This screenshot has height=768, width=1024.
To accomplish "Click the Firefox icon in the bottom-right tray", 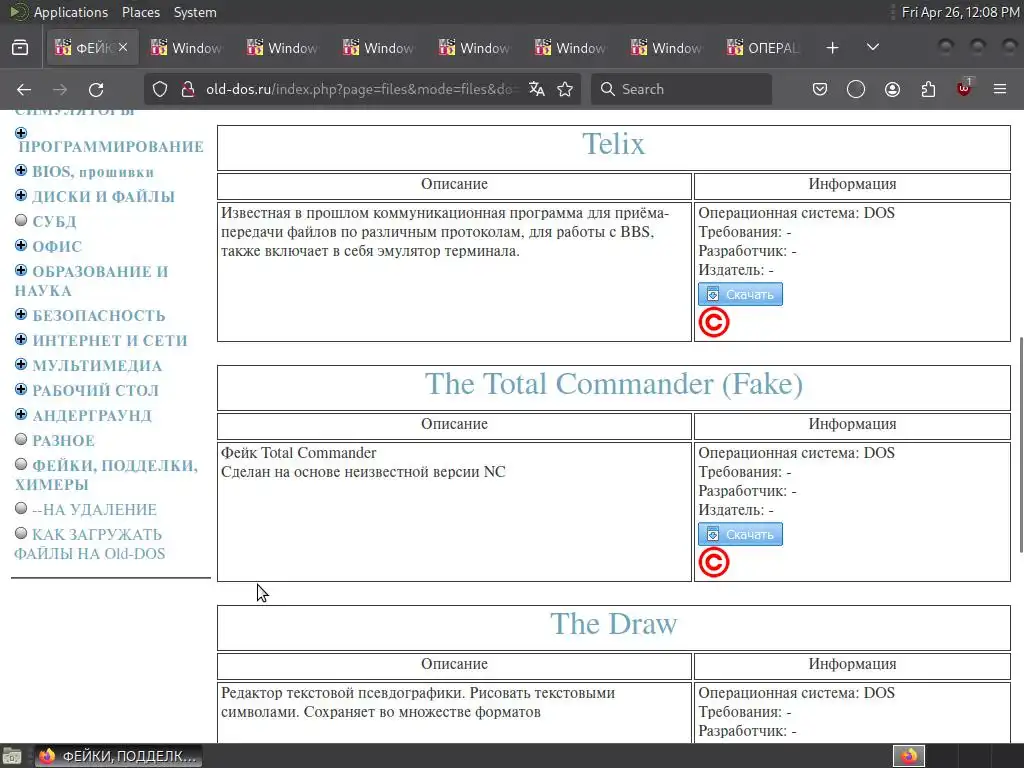I will coord(909,756).
